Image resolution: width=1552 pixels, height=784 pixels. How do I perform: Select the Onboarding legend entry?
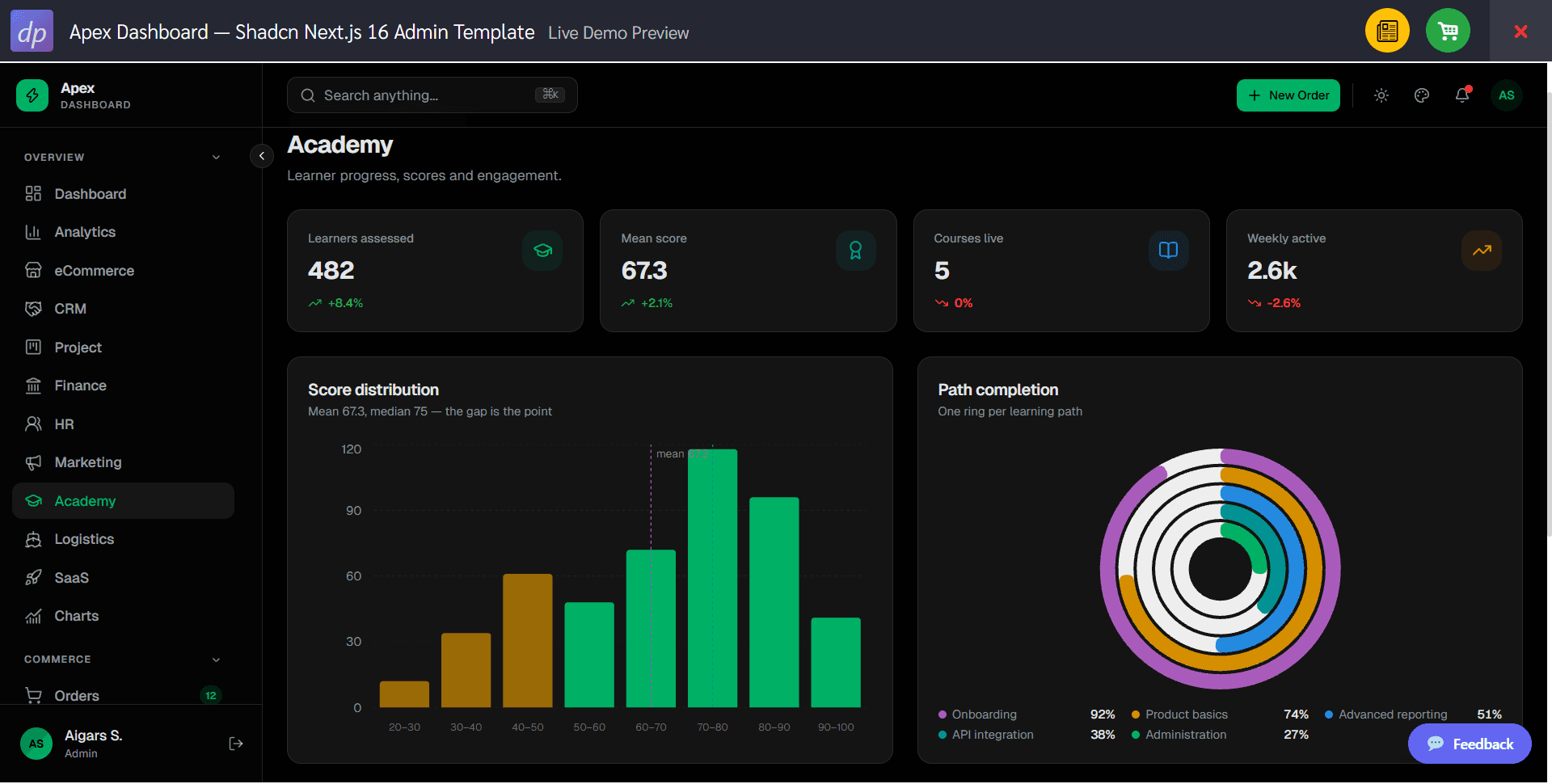tap(1027, 714)
